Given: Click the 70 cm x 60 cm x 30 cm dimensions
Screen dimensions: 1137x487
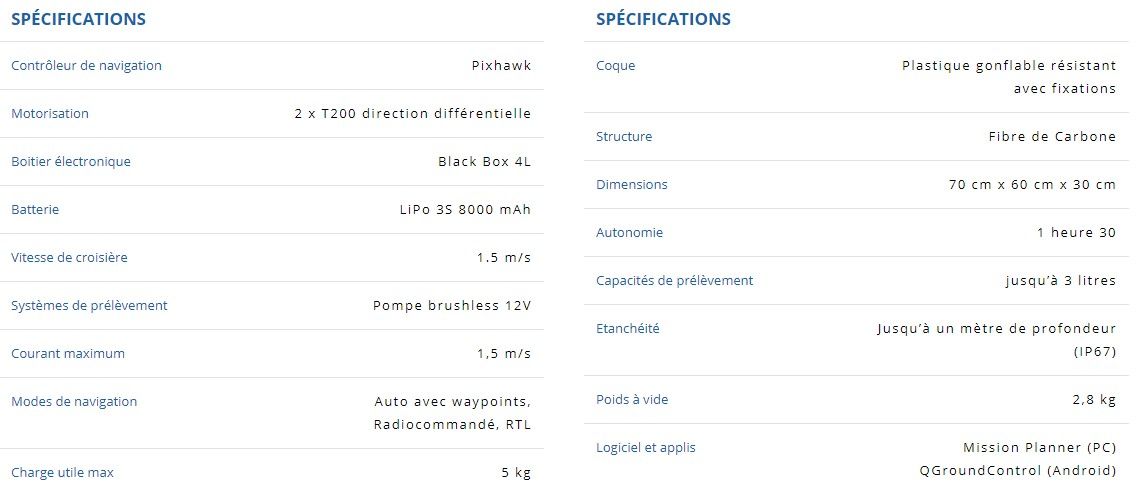Looking at the screenshot, I should [1032, 185].
